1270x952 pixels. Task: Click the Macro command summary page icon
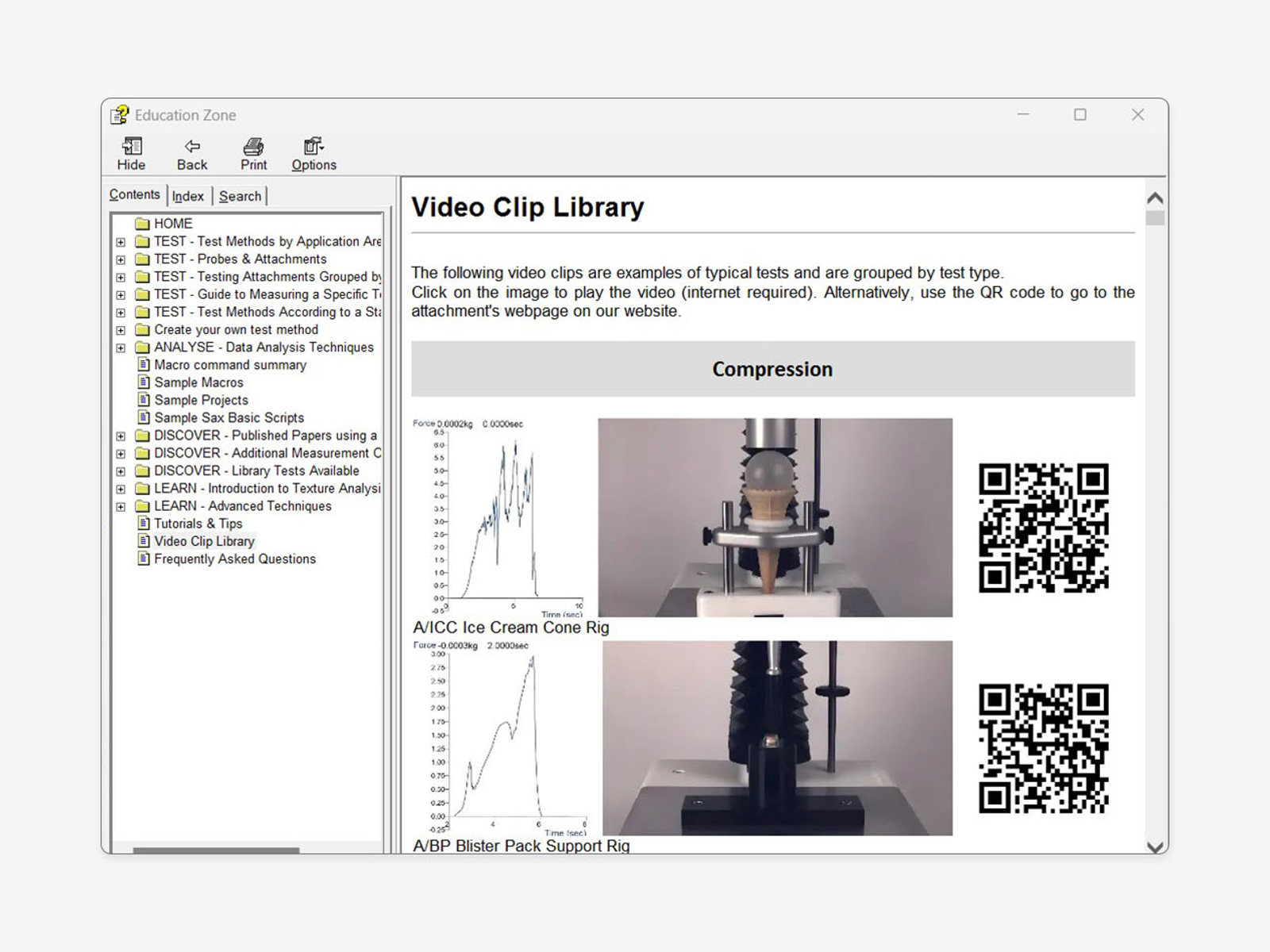(144, 365)
